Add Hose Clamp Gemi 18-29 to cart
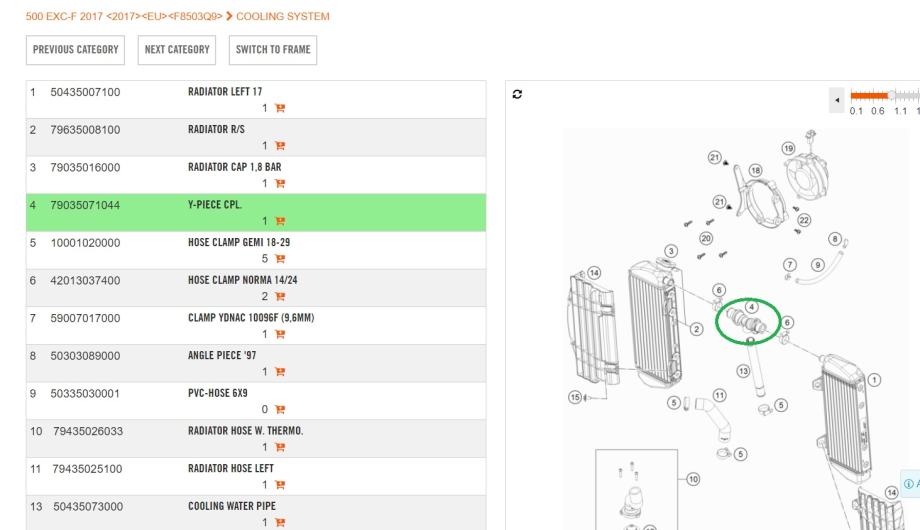920x530 pixels. pos(280,259)
